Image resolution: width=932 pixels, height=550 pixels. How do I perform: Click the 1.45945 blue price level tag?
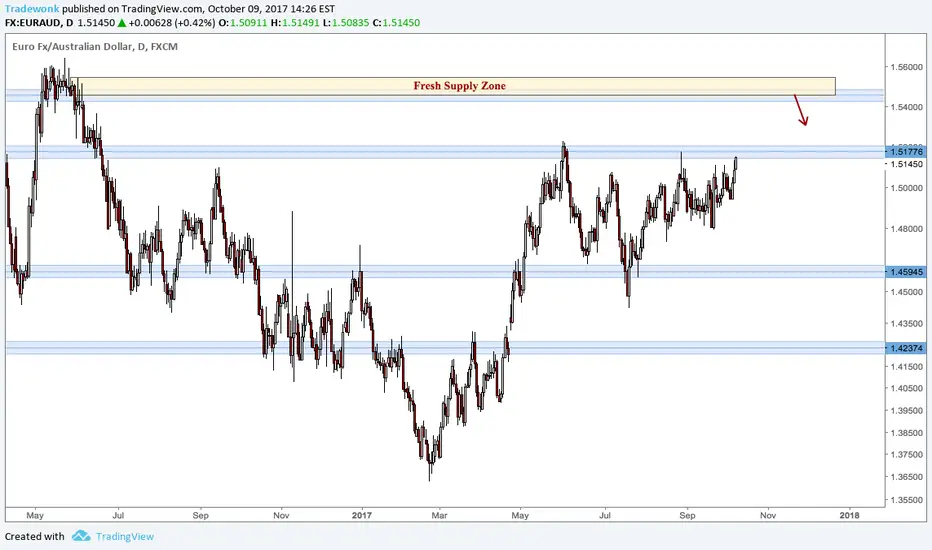(x=906, y=272)
